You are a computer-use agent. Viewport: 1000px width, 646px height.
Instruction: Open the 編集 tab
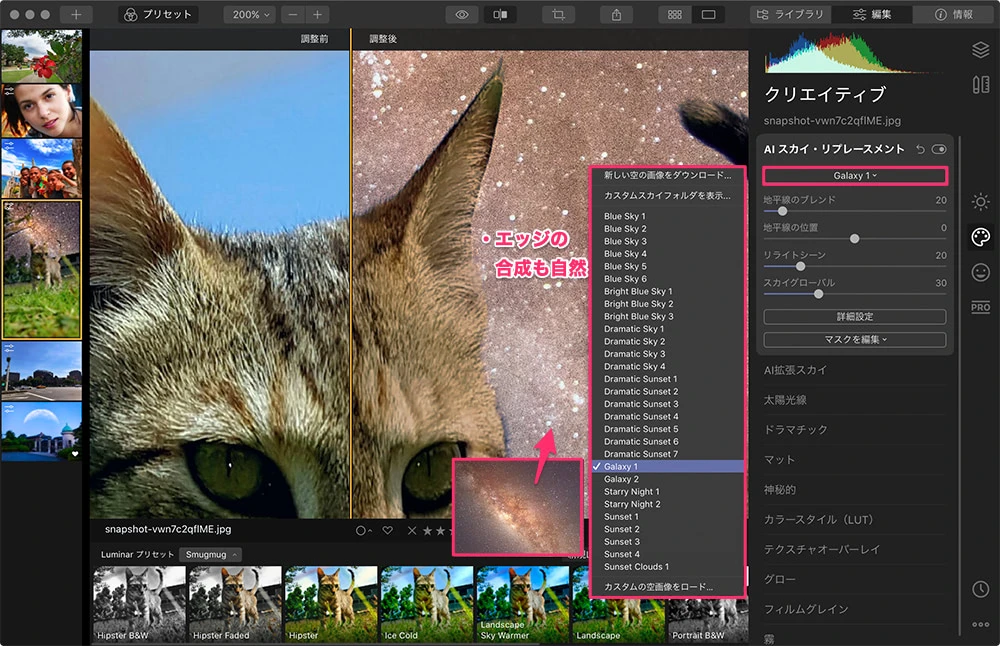click(872, 14)
